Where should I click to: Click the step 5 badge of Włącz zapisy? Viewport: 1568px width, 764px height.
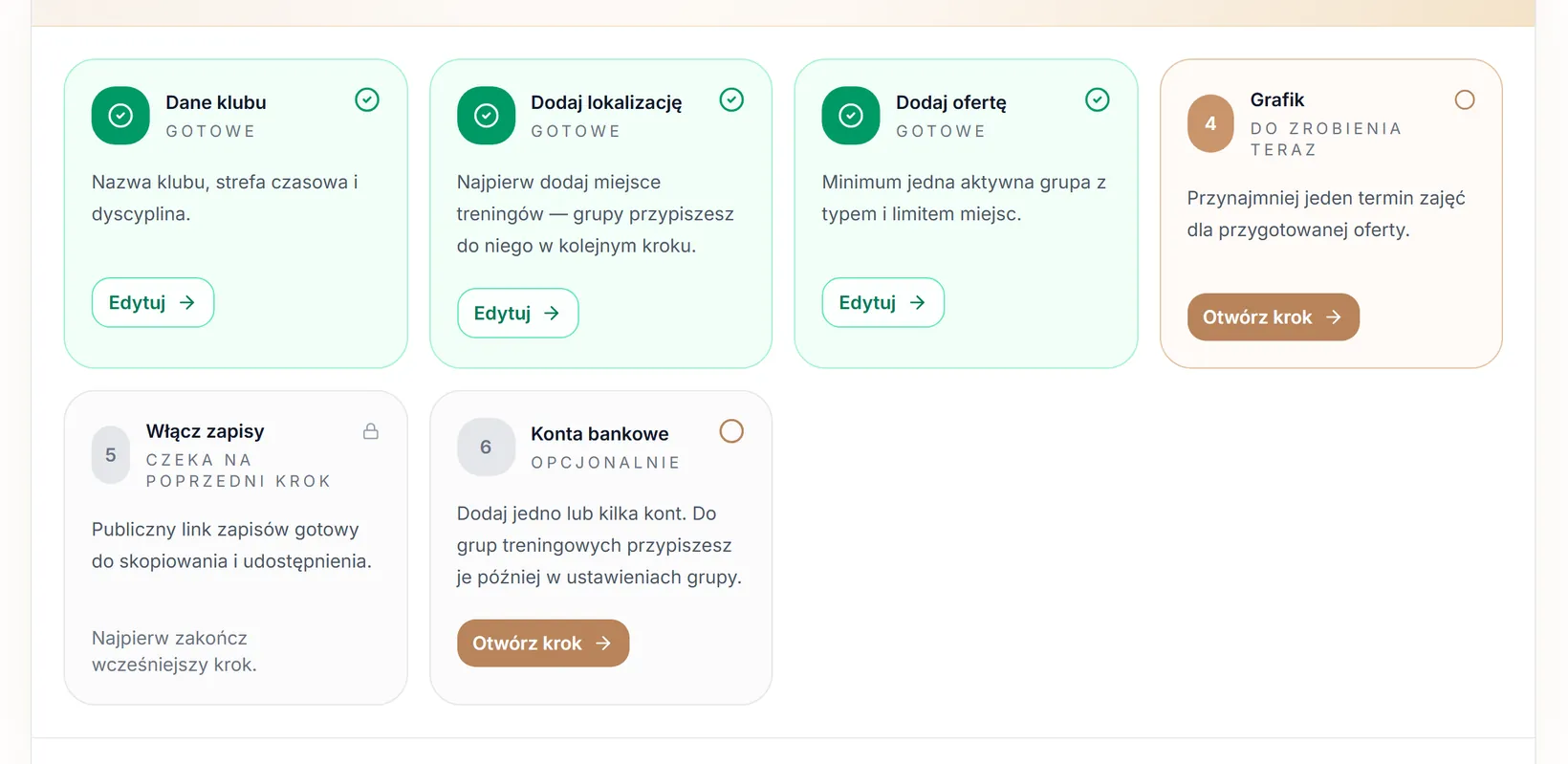[x=111, y=455]
